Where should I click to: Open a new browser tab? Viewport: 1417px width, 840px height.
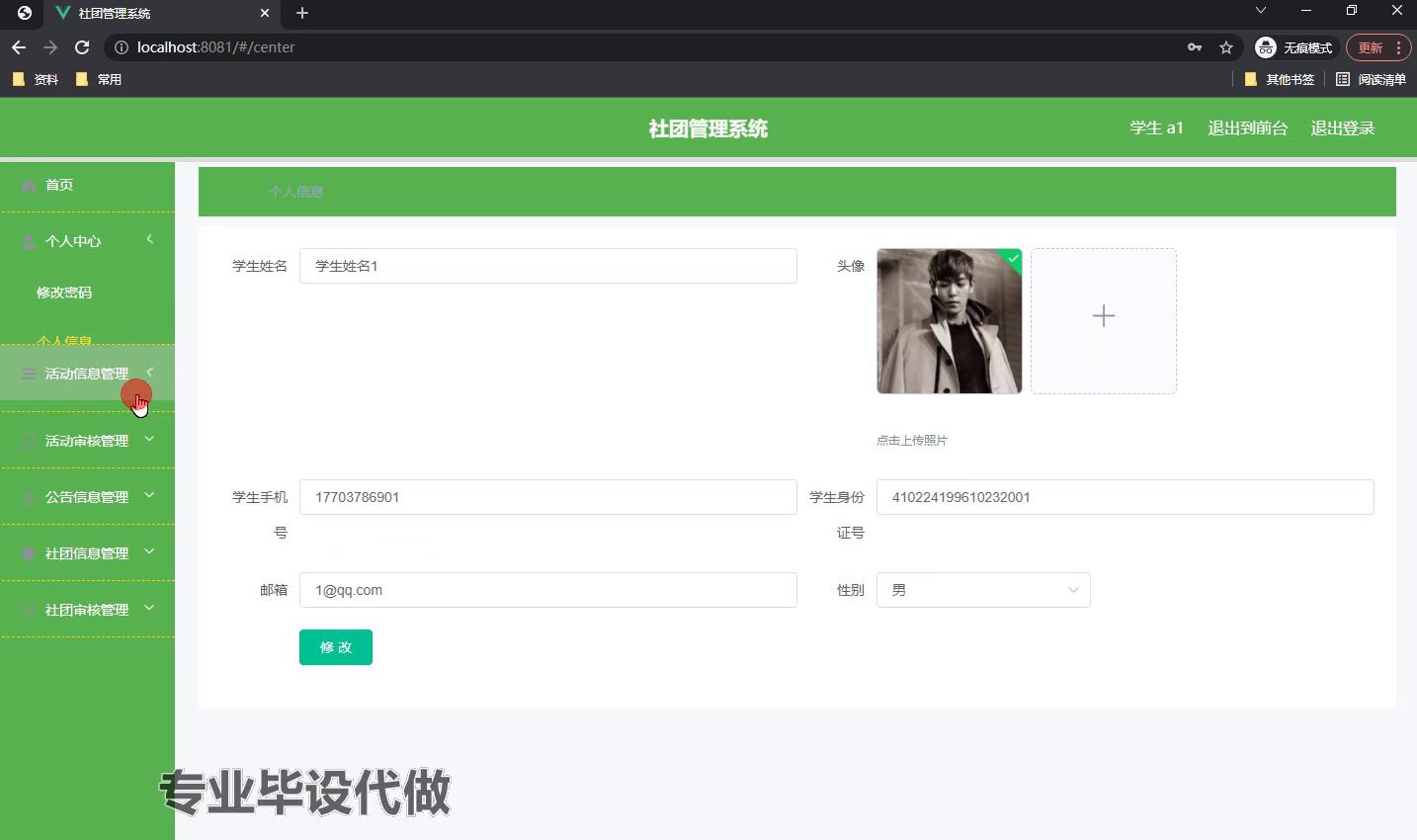(302, 13)
